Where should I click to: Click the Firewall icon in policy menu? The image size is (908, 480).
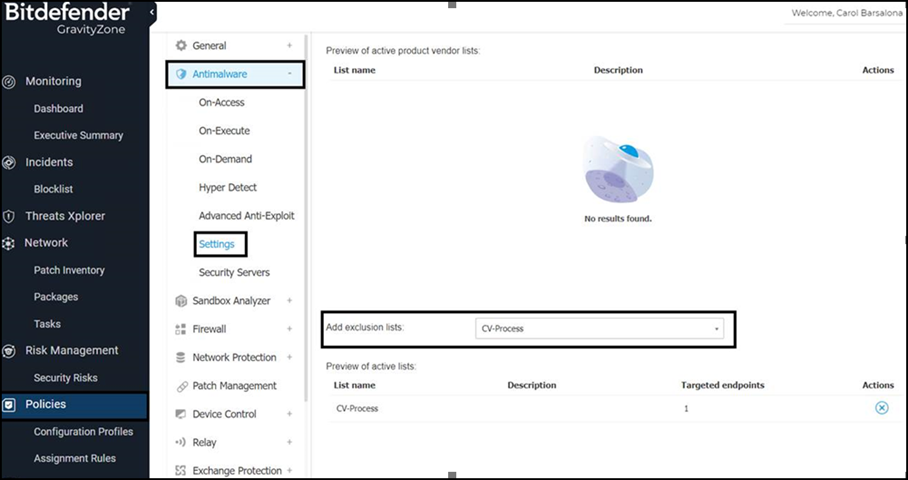(x=181, y=329)
